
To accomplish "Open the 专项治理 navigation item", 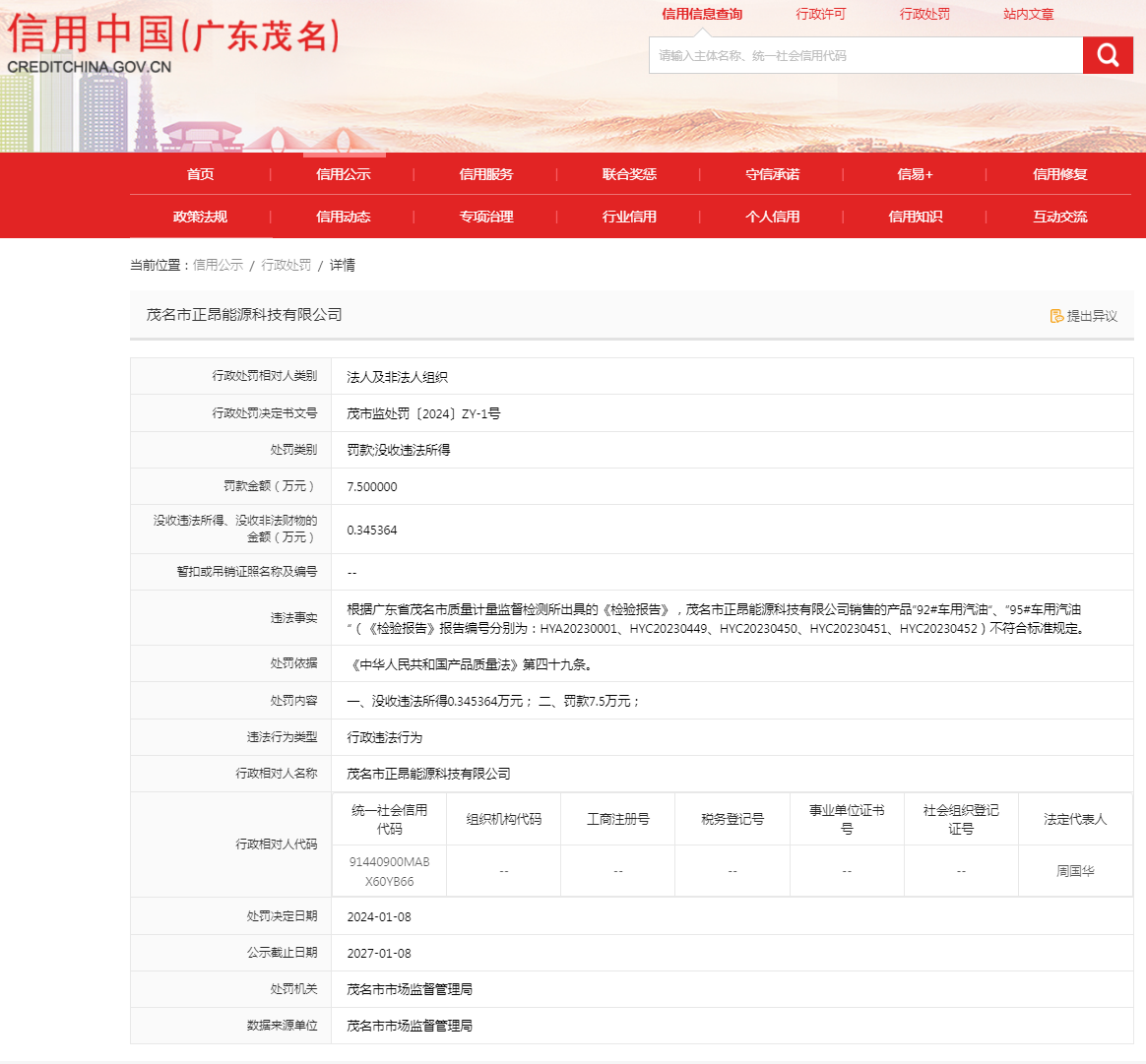I will (486, 217).
